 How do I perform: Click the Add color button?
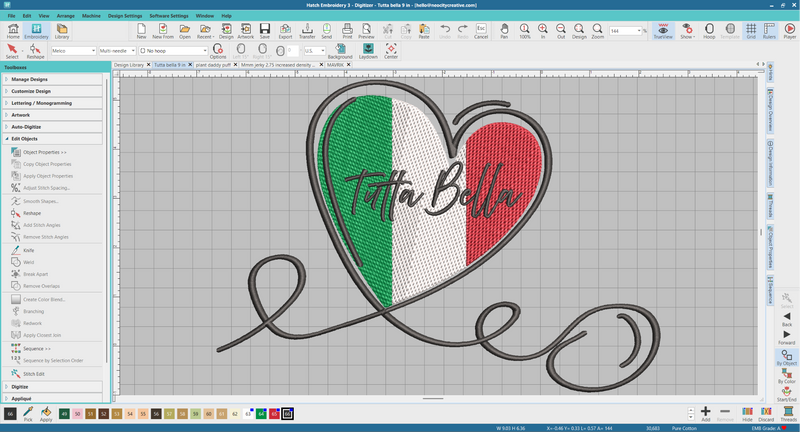tap(706, 414)
